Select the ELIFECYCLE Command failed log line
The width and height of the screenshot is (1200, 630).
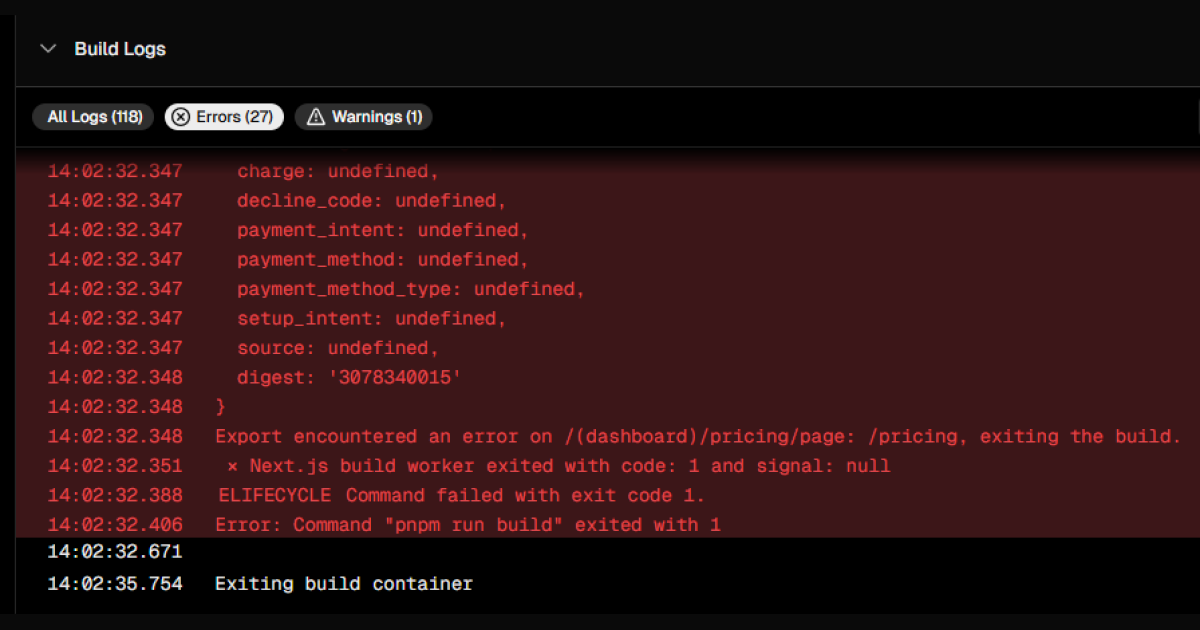coord(607,495)
